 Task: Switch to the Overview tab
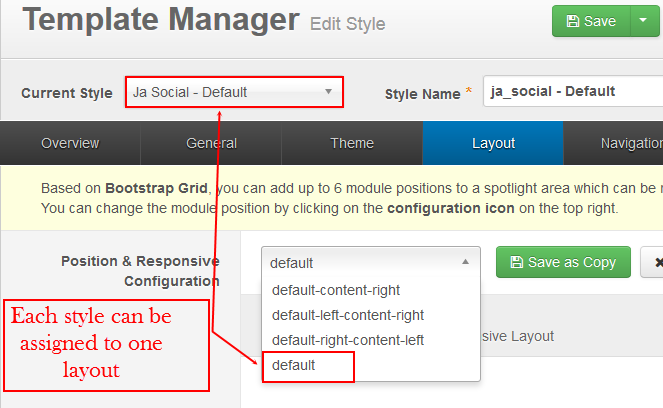point(70,143)
